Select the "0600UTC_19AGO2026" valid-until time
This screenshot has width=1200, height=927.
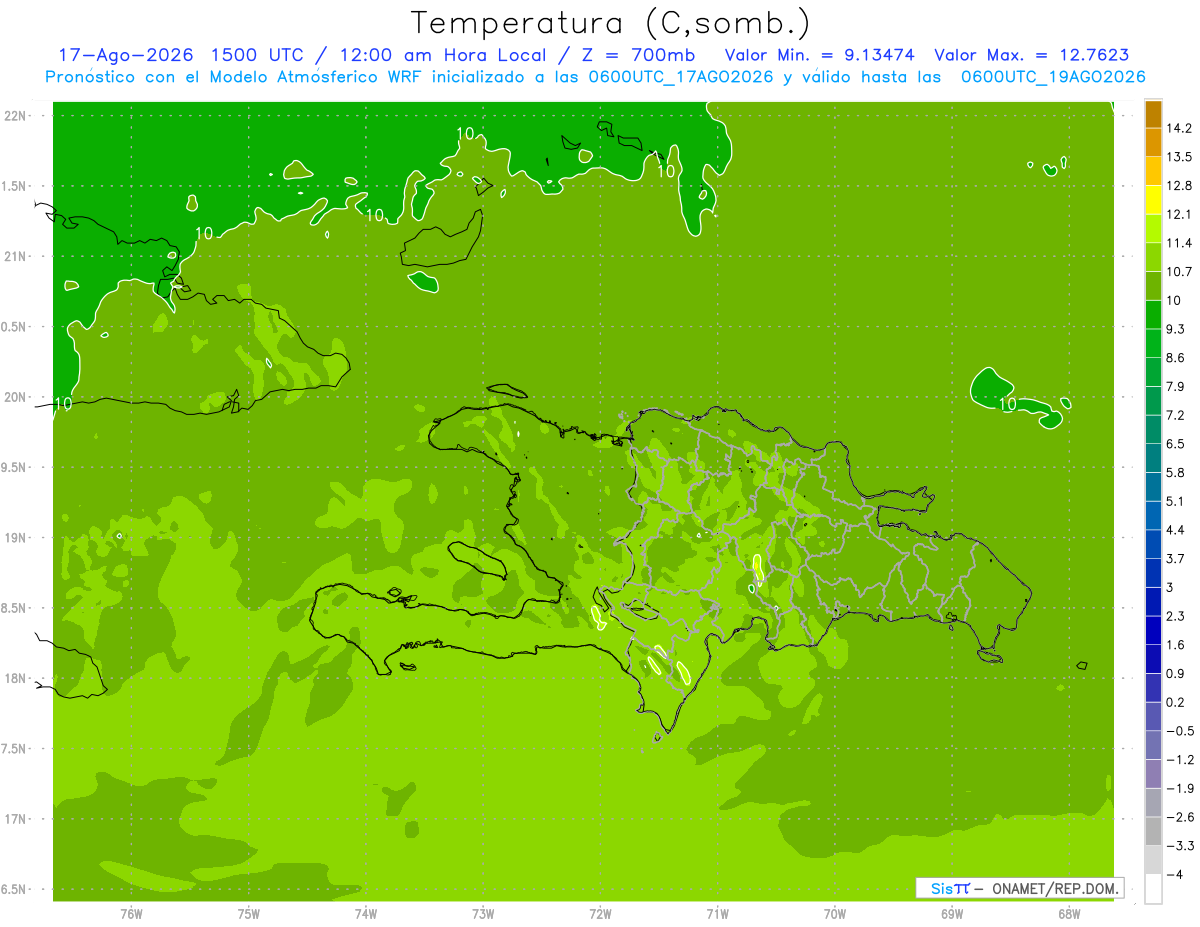tap(1053, 77)
